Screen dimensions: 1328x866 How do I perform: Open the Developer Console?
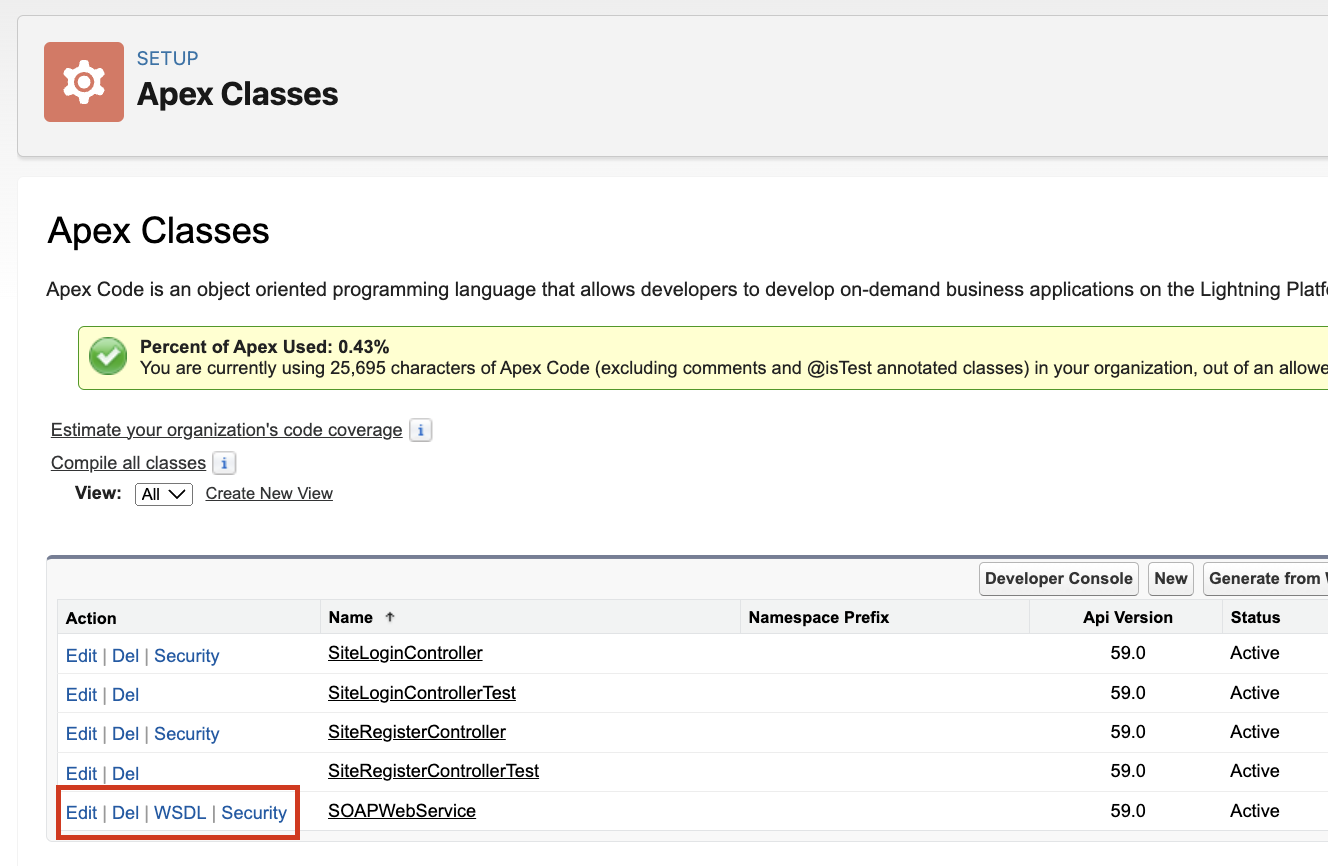(1059, 578)
